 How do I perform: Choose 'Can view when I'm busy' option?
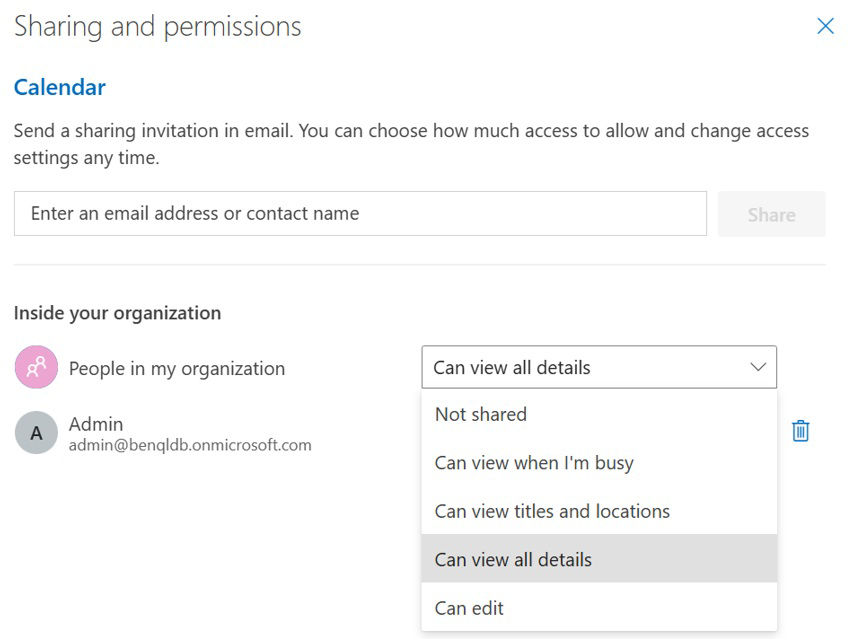coord(534,463)
